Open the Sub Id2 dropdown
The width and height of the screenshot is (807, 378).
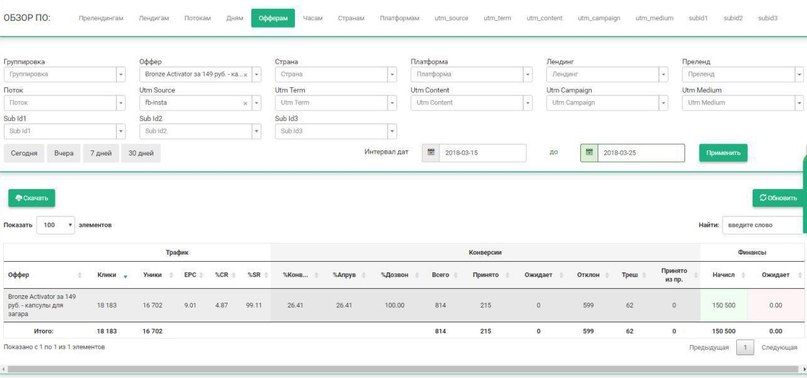coord(200,131)
